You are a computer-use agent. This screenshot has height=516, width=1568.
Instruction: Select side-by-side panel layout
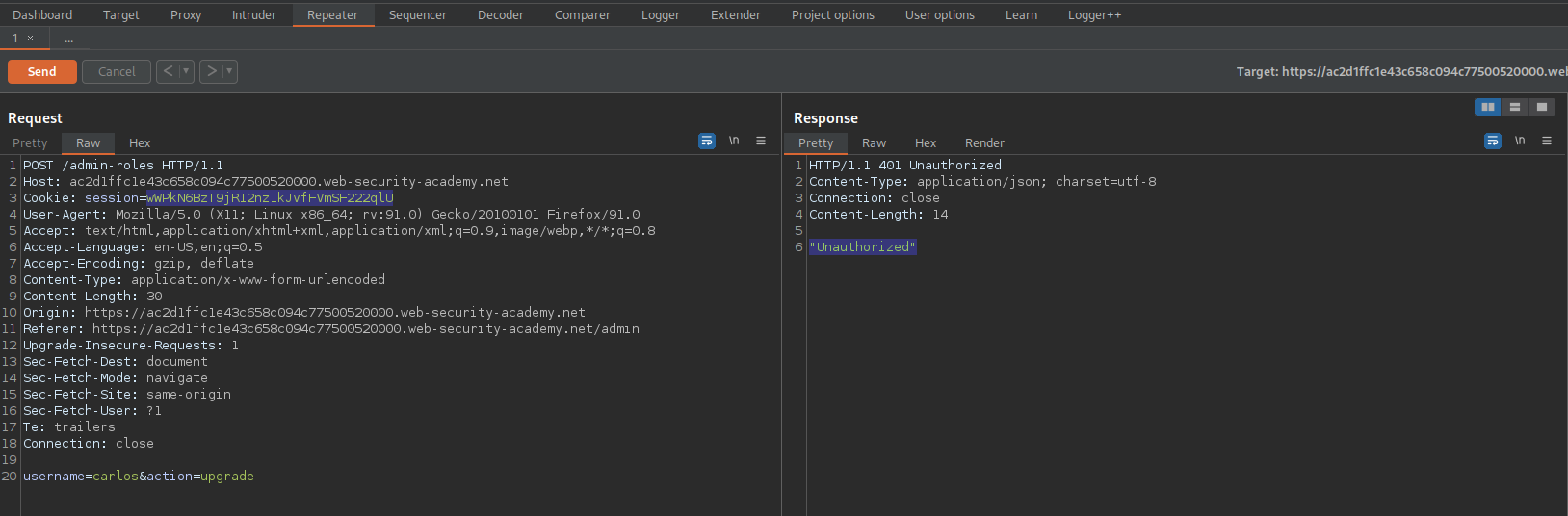coord(1487,107)
